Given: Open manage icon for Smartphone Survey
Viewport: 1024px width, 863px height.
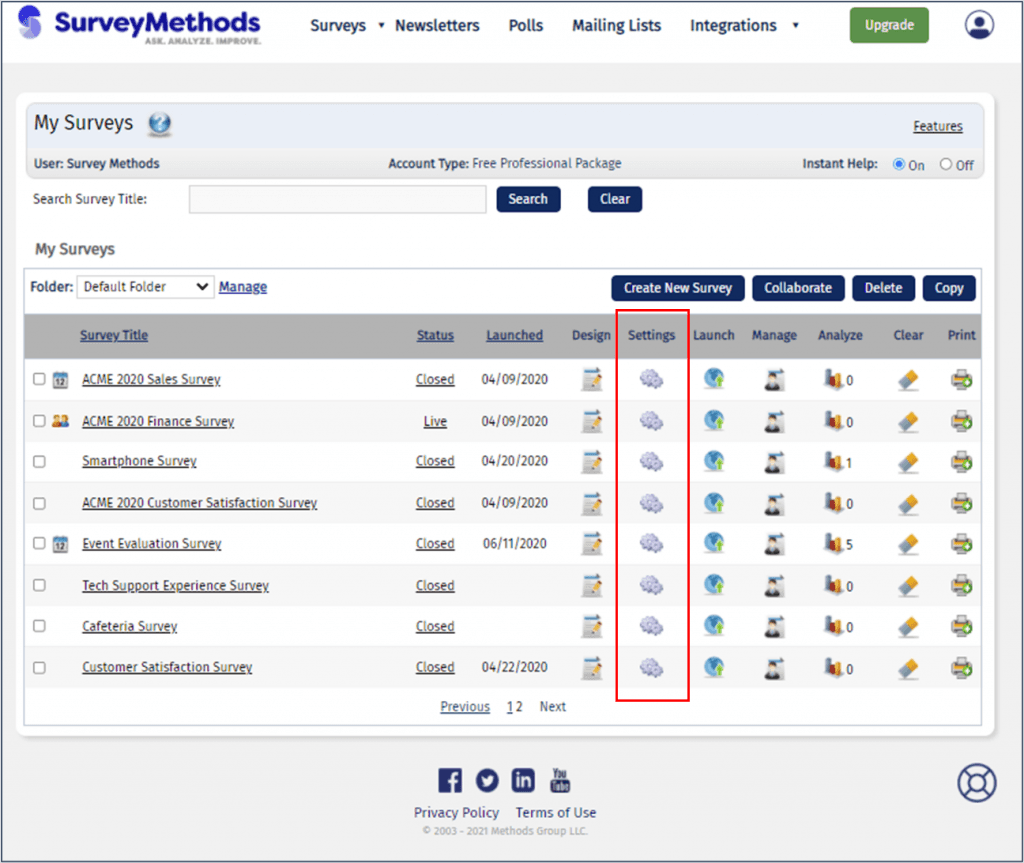Looking at the screenshot, I should click(x=774, y=462).
